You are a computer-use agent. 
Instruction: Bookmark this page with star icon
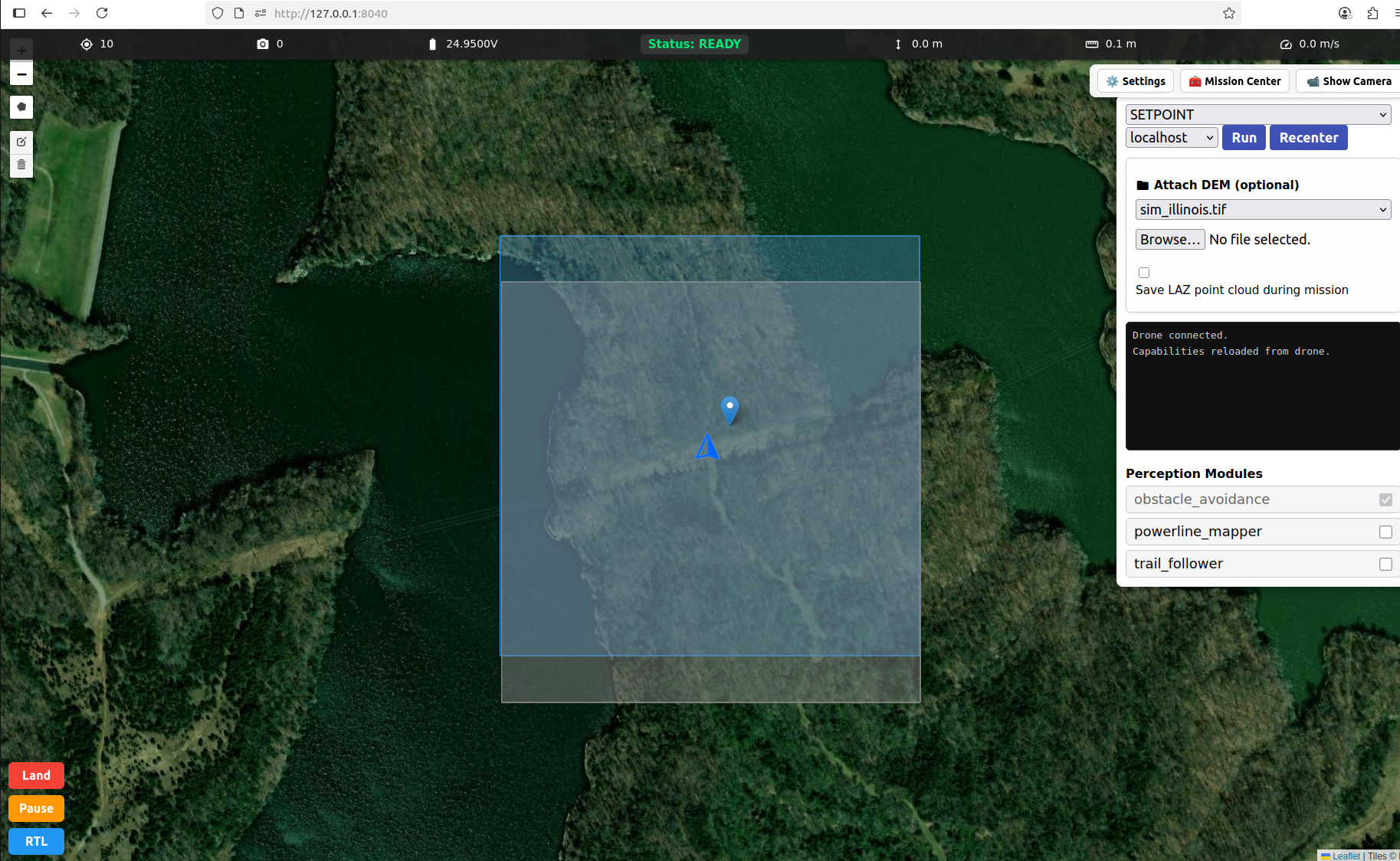point(1229,13)
